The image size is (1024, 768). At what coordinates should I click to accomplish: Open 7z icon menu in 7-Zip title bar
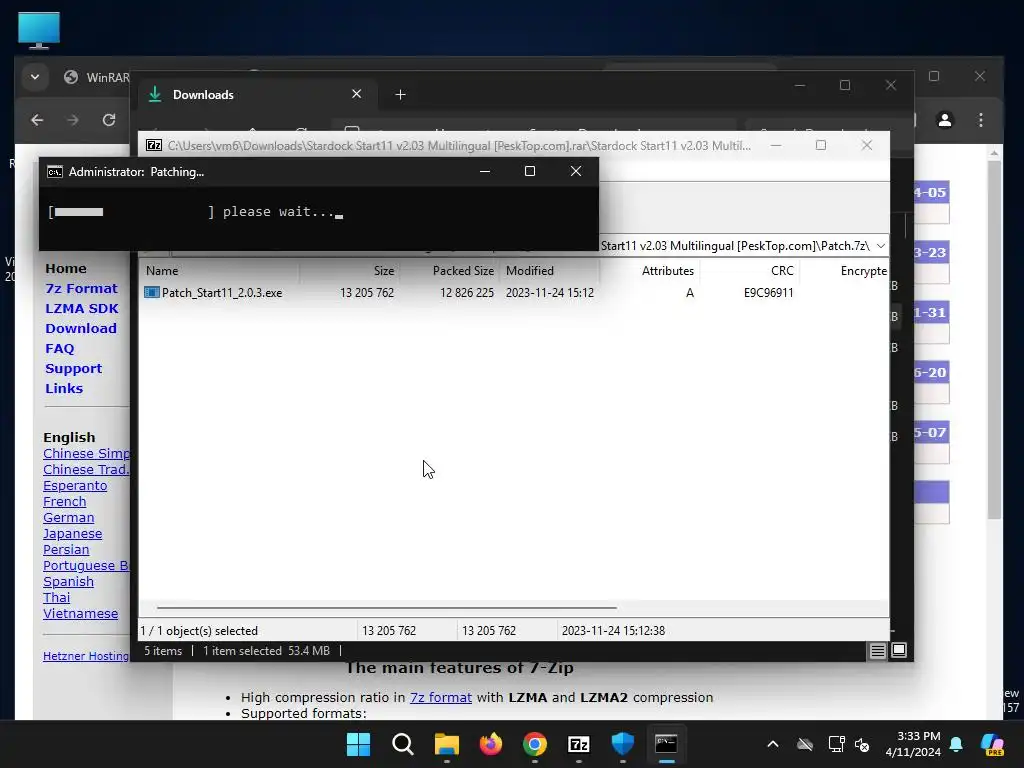coord(154,146)
